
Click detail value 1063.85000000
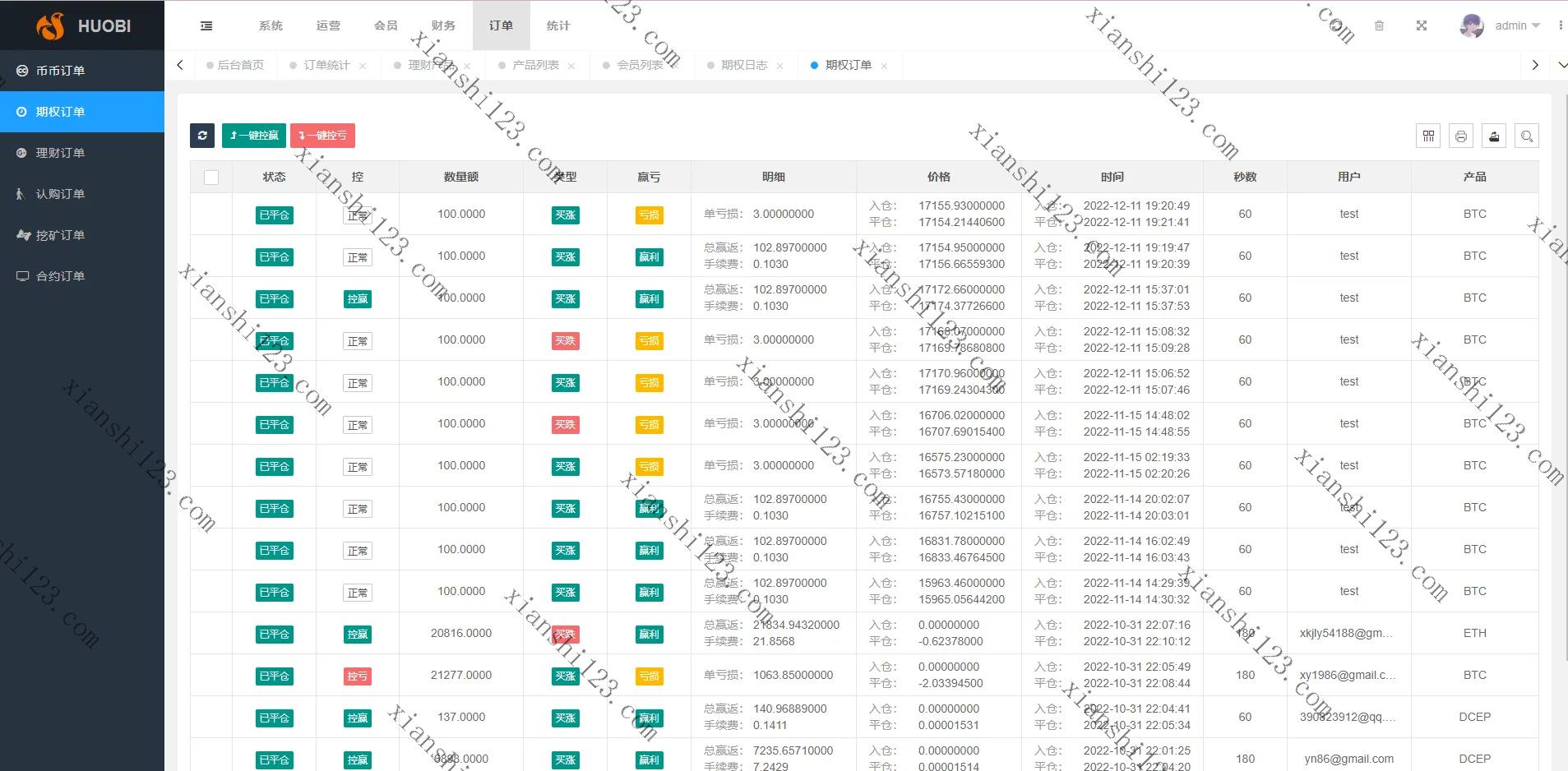pyautogui.click(x=793, y=675)
